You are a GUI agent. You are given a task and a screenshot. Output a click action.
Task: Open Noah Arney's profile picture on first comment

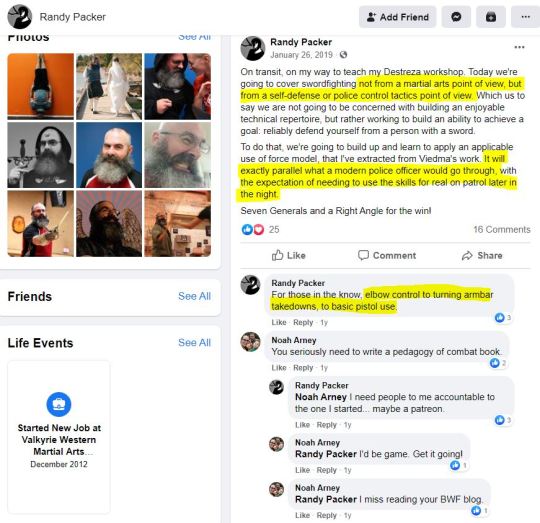coord(250,342)
